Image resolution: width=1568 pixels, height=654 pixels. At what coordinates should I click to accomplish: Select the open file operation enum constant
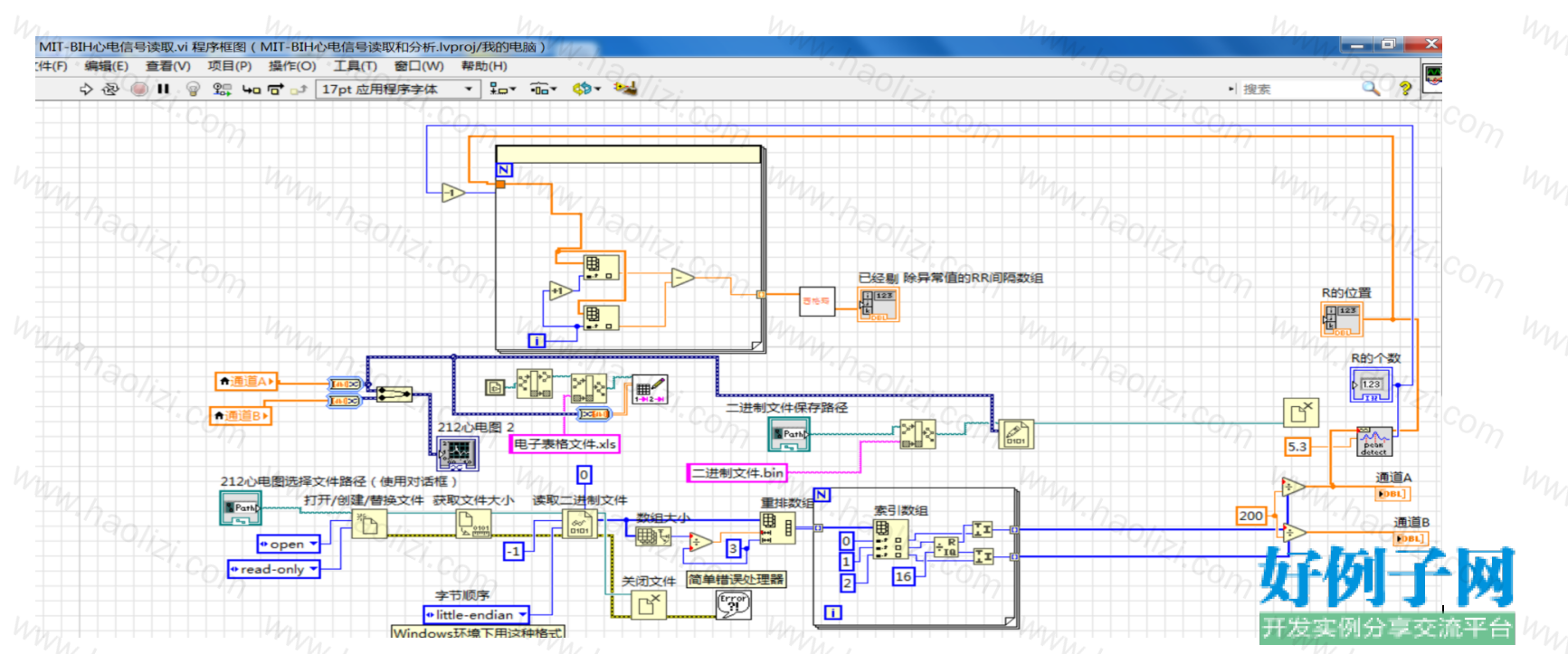click(290, 544)
